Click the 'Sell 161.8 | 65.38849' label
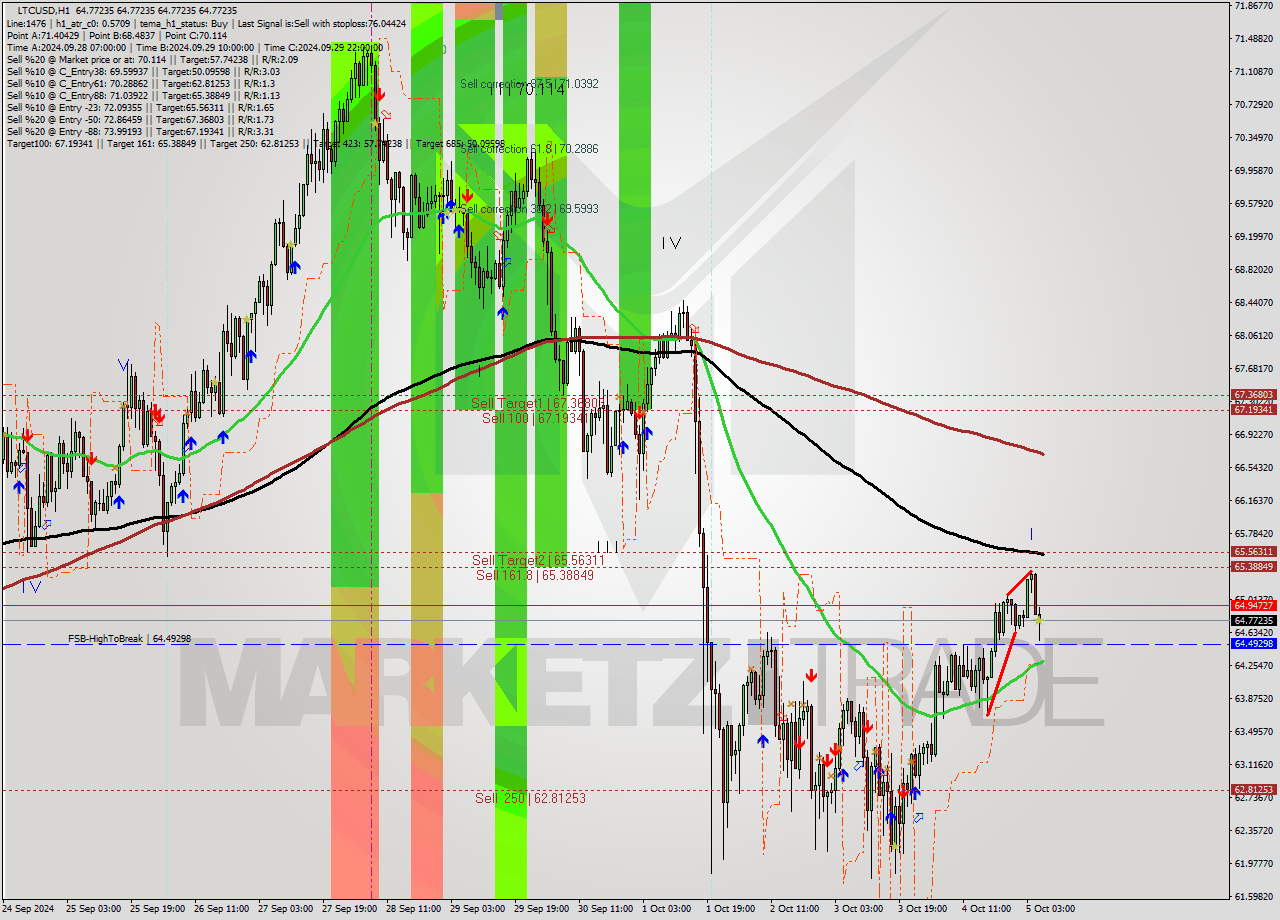1280x920 pixels. click(535, 575)
